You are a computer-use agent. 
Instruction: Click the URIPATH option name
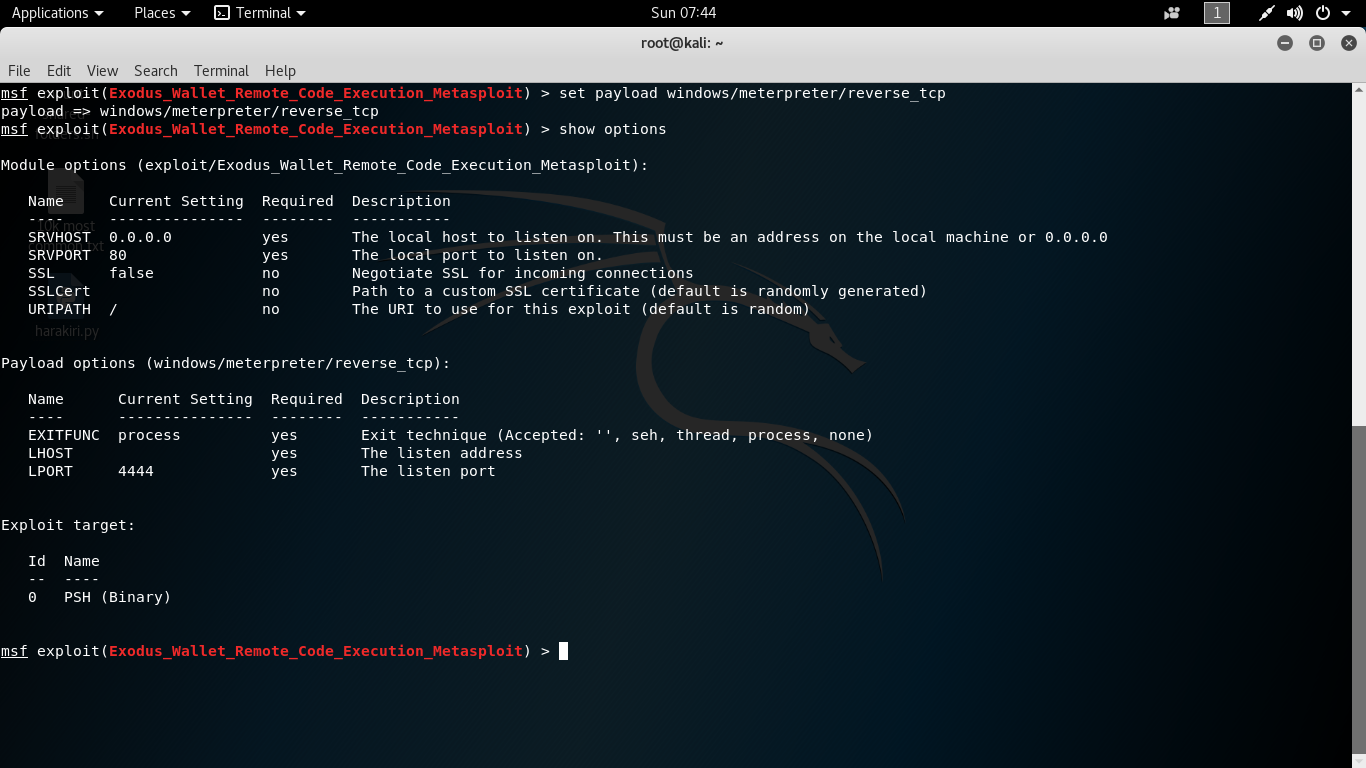pyautogui.click(x=59, y=309)
